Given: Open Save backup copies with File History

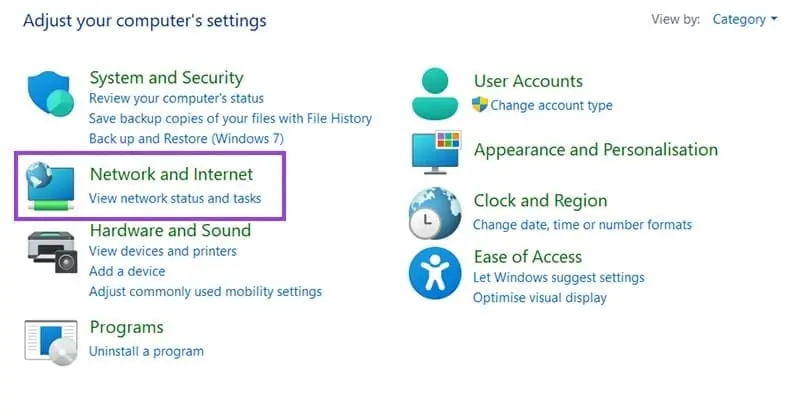Looking at the screenshot, I should tap(230, 118).
